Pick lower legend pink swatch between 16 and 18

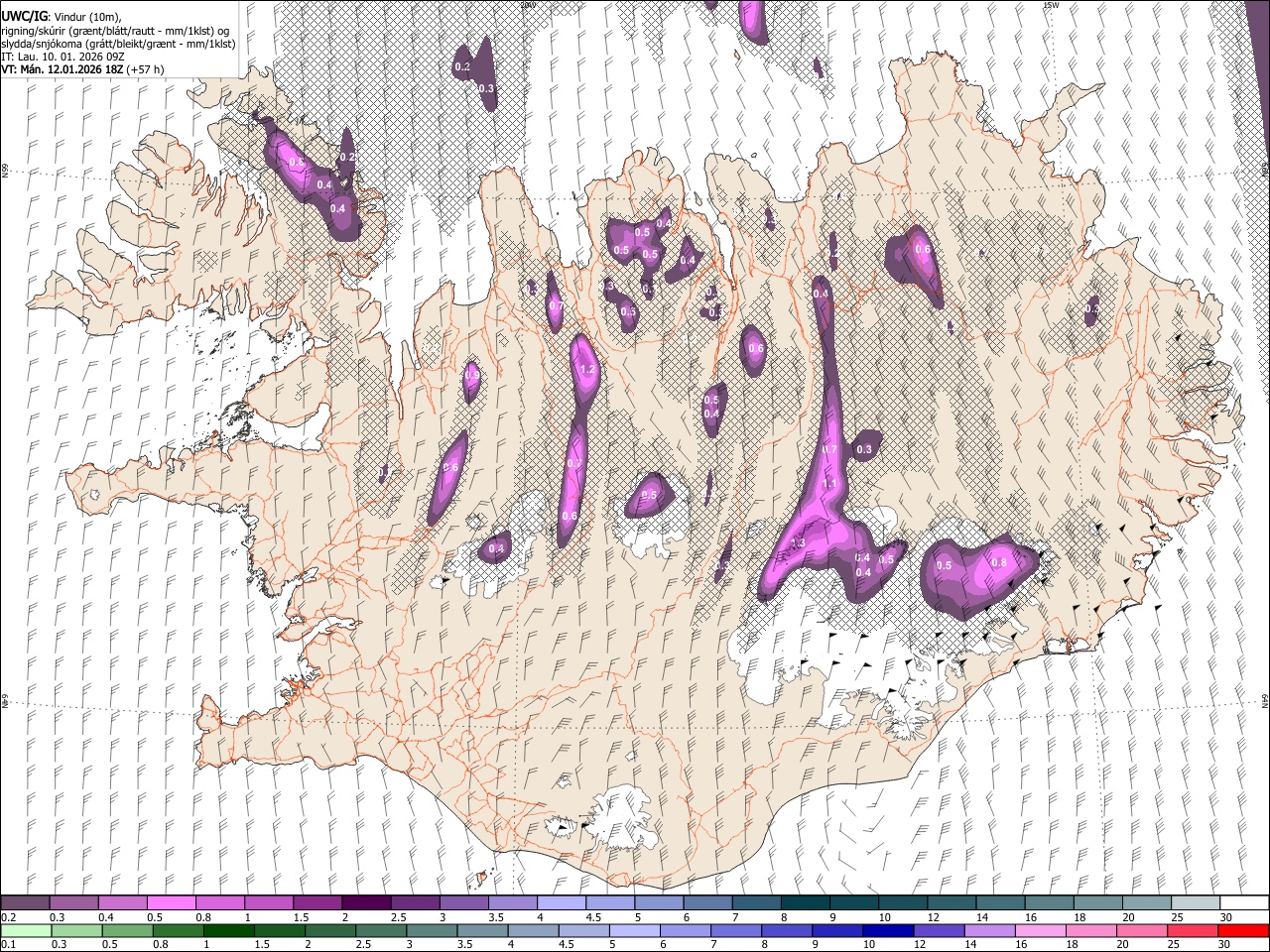click(x=1041, y=930)
